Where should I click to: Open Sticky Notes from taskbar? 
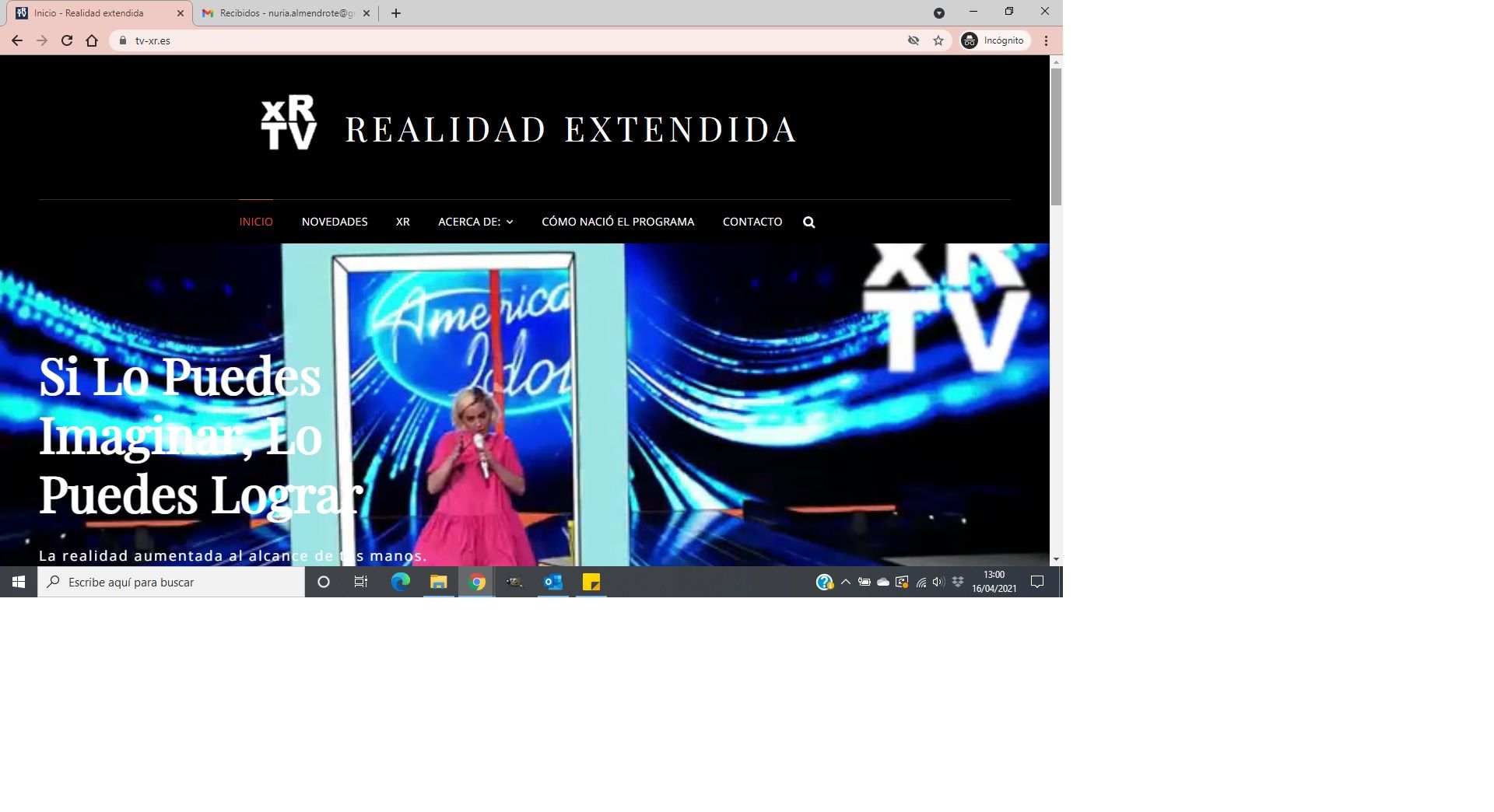click(591, 582)
